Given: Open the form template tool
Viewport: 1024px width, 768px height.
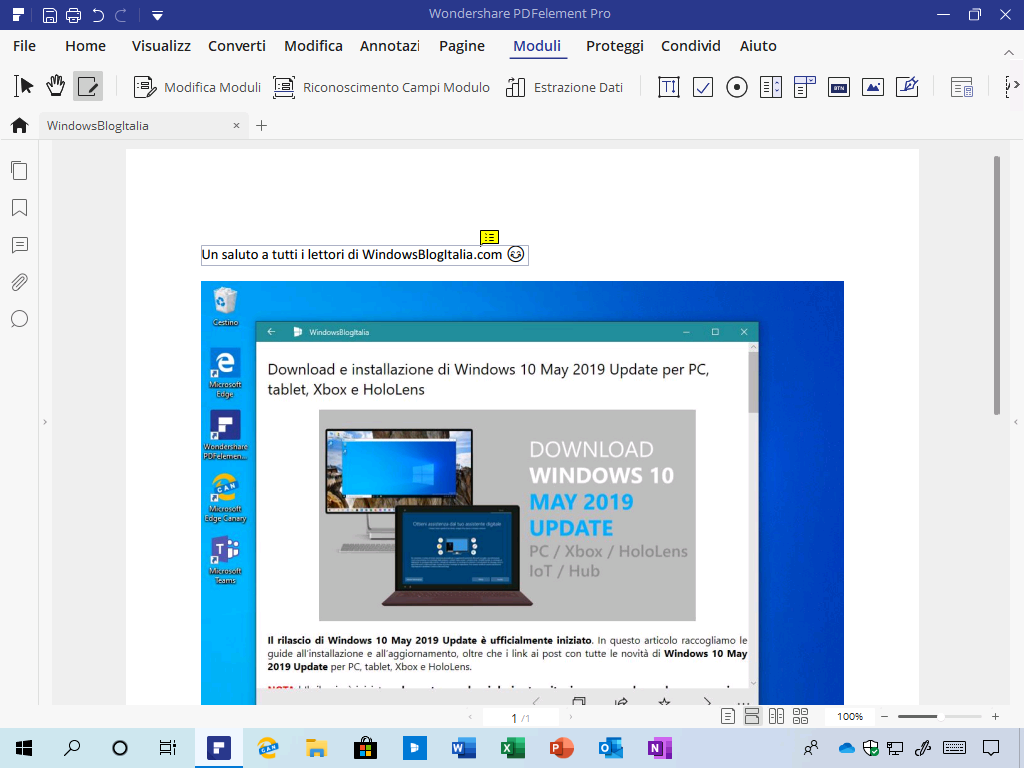Looking at the screenshot, I should tap(962, 87).
